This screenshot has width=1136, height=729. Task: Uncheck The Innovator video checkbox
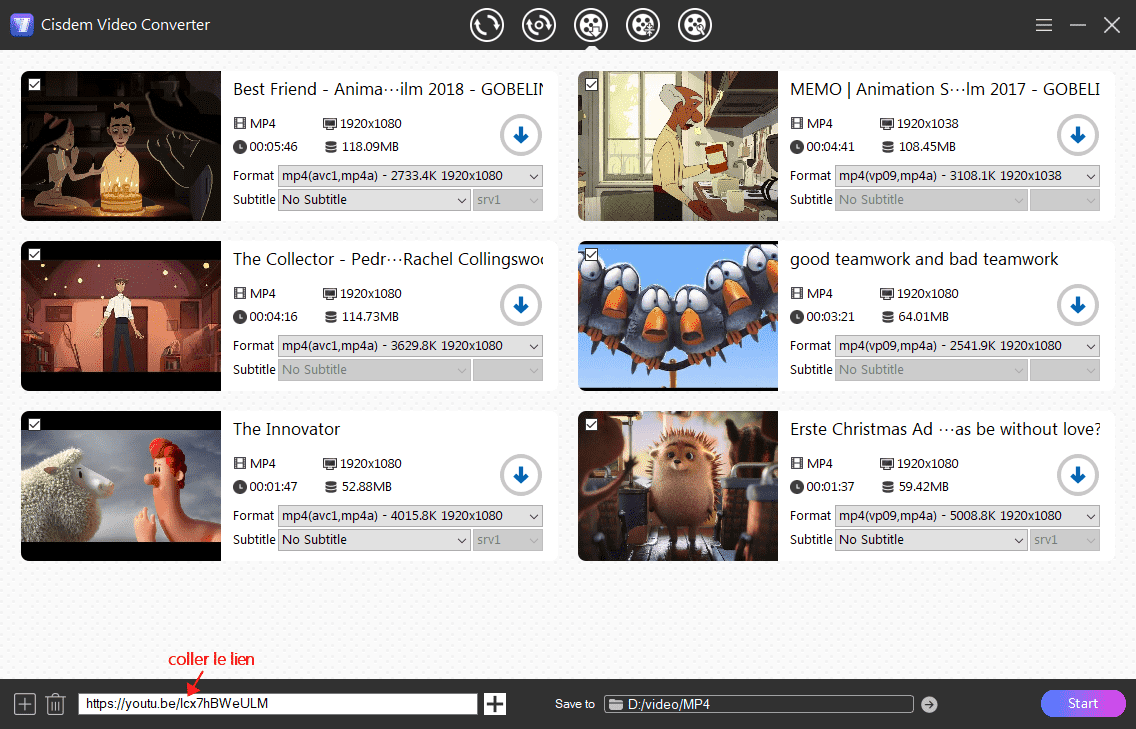(x=34, y=425)
